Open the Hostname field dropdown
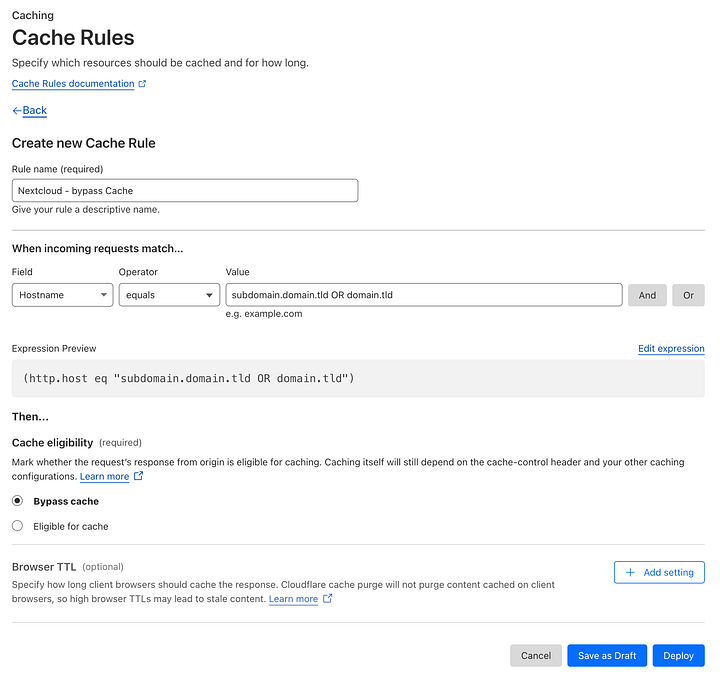Screen dimensions: 720x677 click(62, 295)
